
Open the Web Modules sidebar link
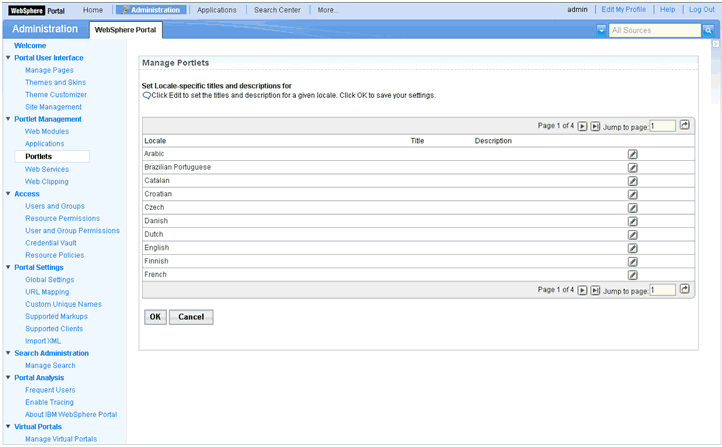[47, 131]
